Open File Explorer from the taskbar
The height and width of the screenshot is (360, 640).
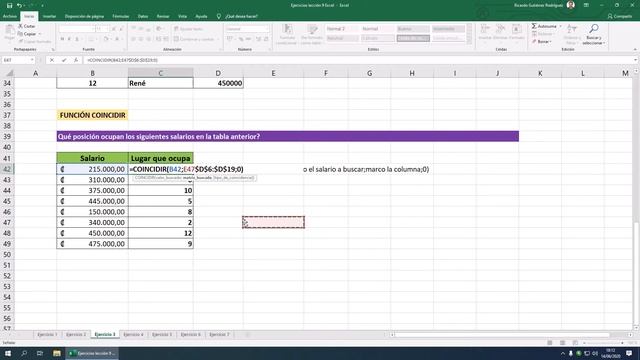coord(56,353)
